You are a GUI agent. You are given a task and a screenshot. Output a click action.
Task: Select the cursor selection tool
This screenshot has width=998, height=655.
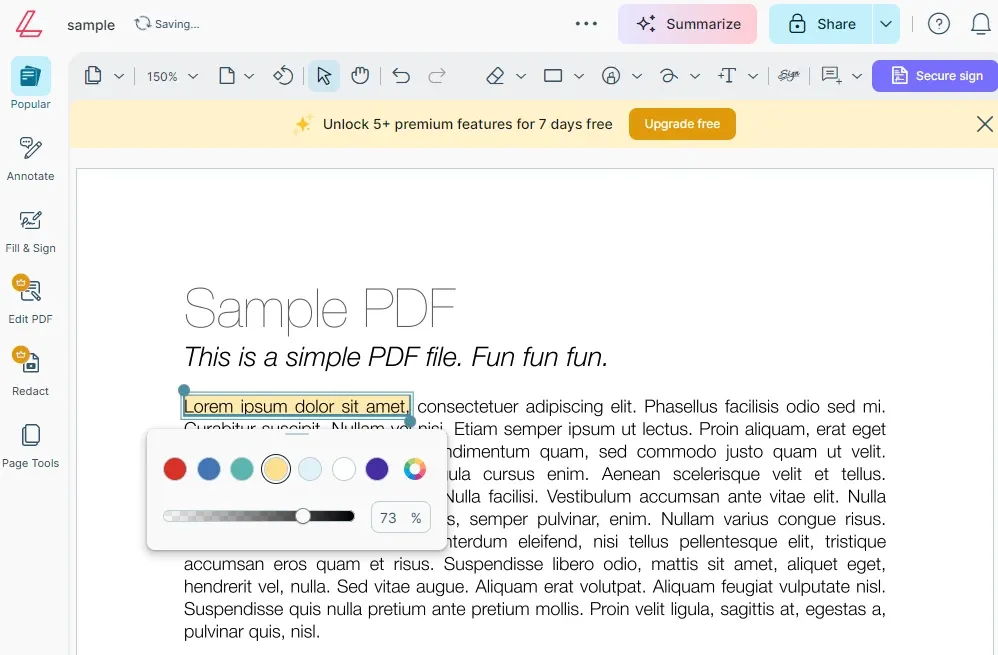tap(322, 75)
